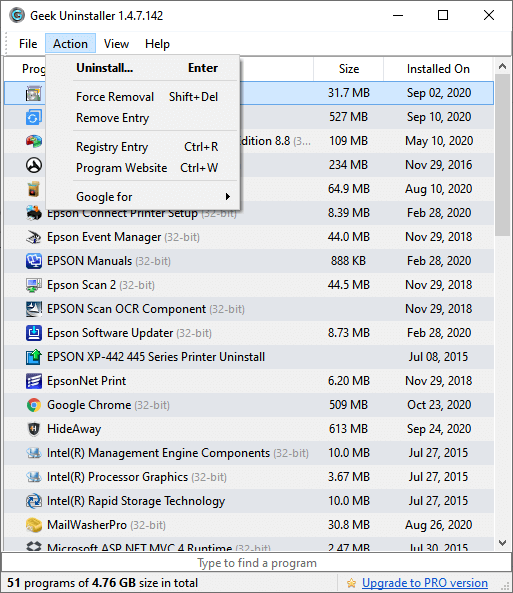Close the open Action menu
The width and height of the screenshot is (513, 593).
click(x=70, y=44)
